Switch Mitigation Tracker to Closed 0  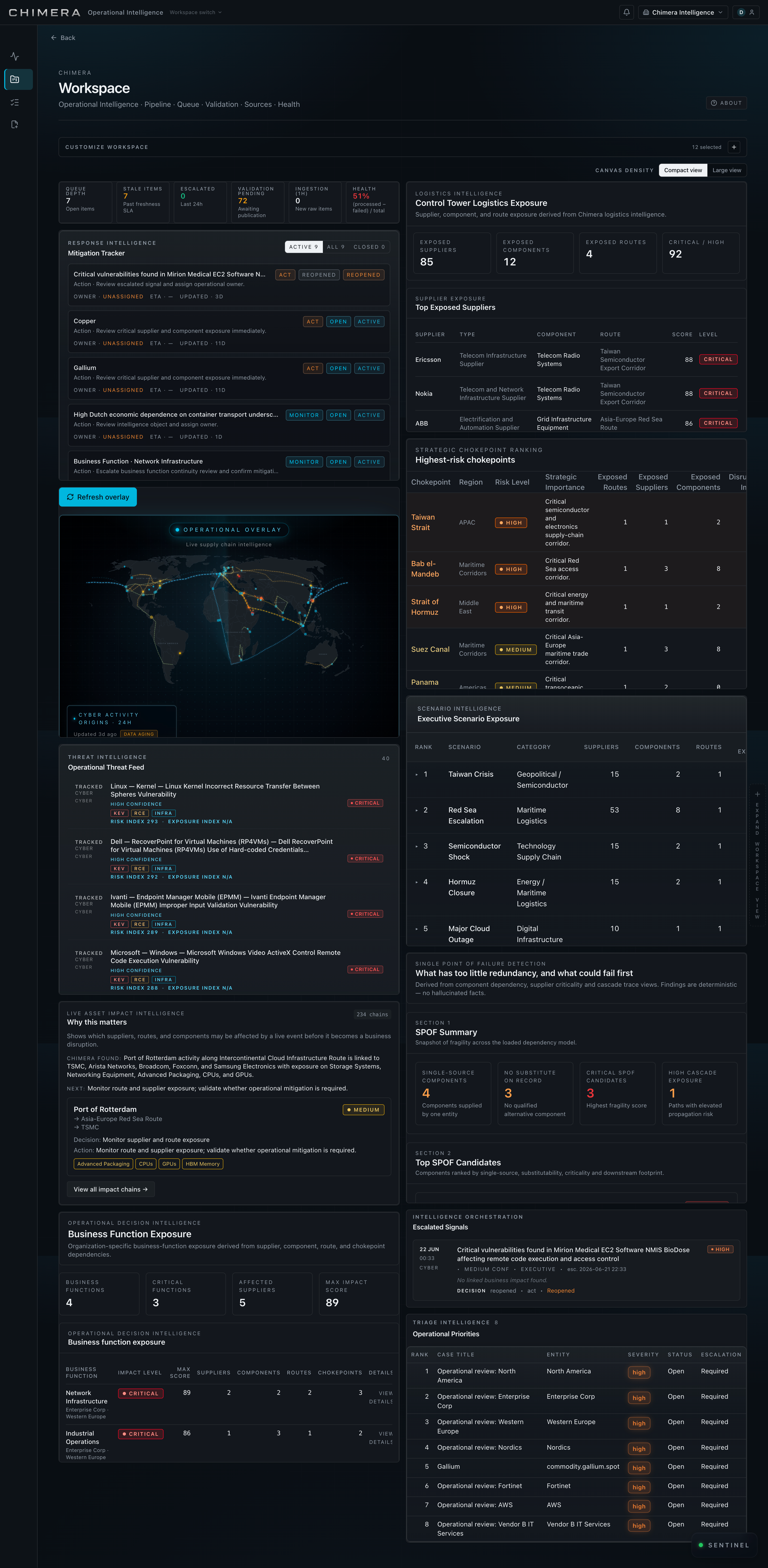pos(369,247)
